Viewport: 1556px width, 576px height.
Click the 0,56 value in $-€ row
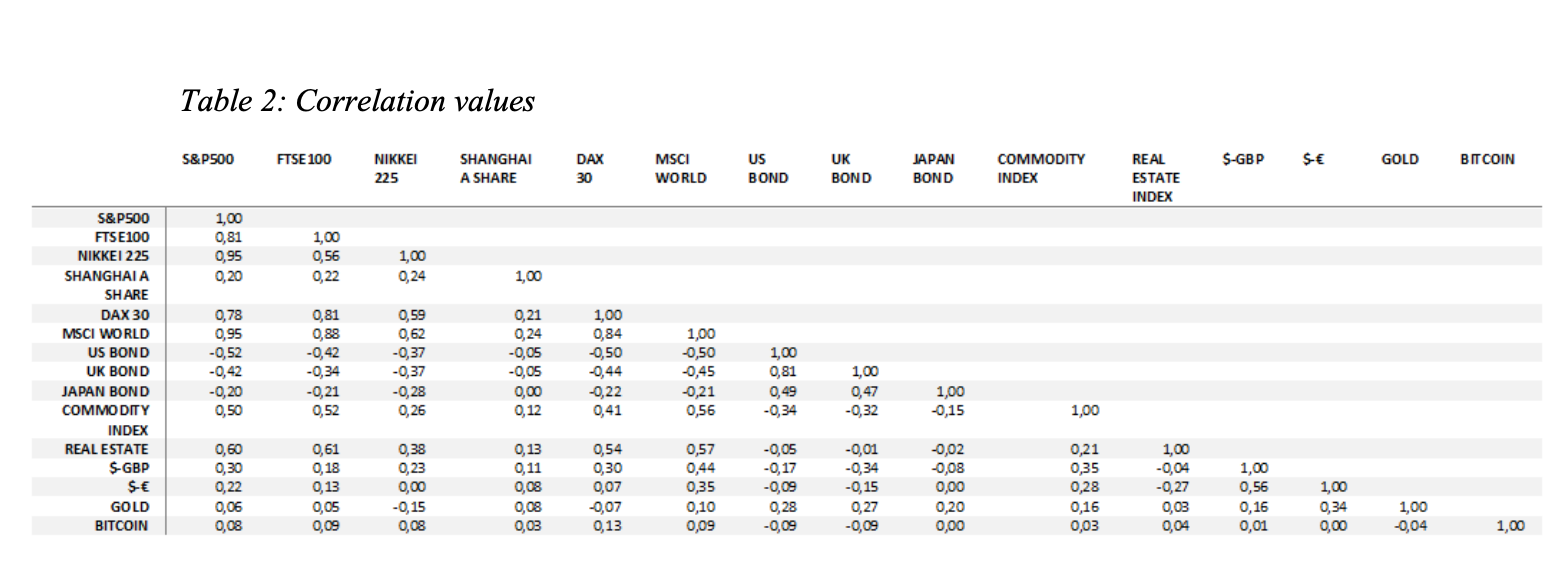[1254, 487]
